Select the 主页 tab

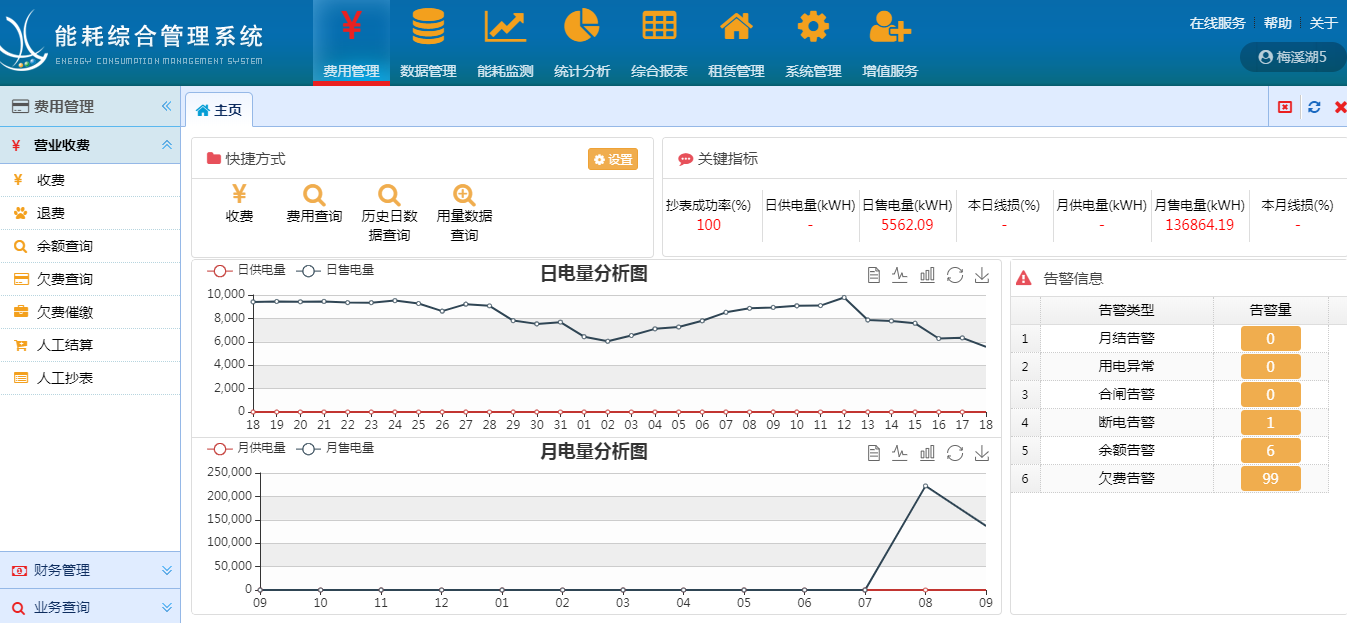point(219,110)
